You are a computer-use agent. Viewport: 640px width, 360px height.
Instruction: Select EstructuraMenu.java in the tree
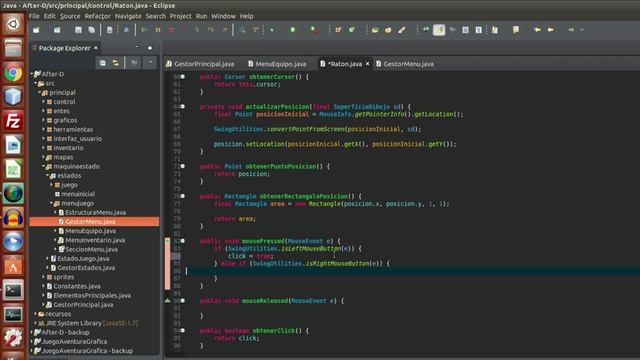click(x=96, y=212)
